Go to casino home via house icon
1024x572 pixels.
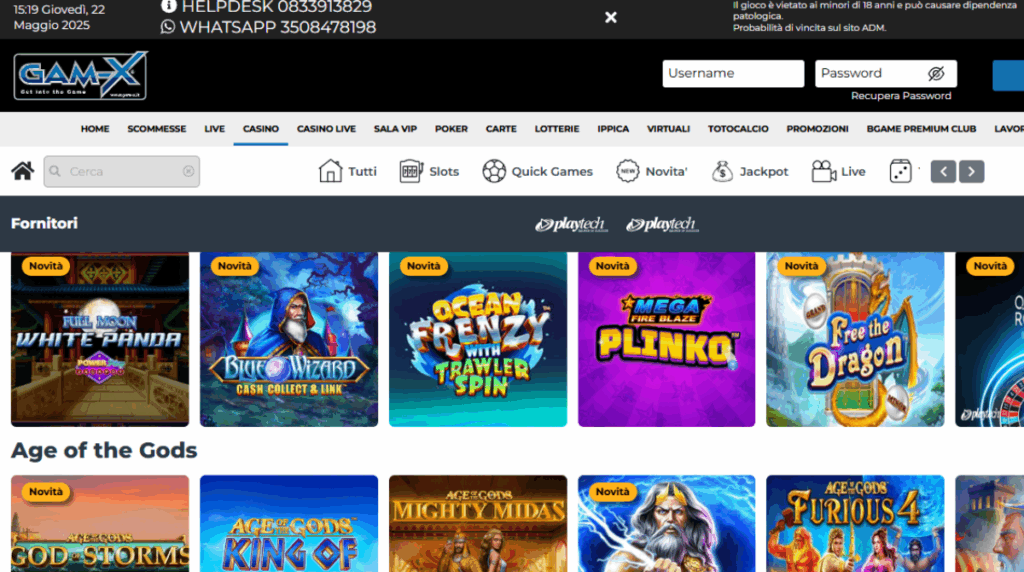[x=23, y=171]
